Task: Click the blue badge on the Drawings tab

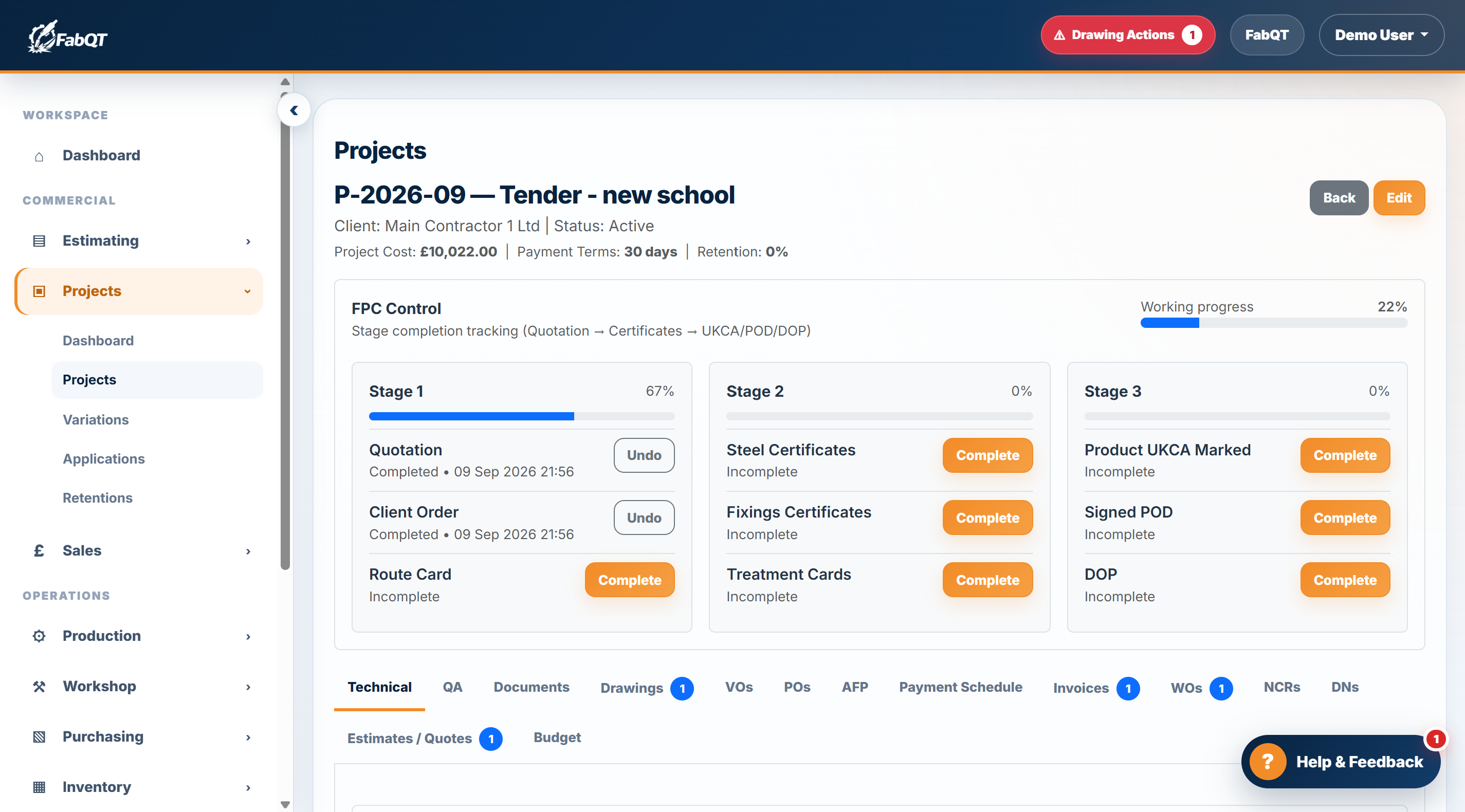Action: click(682, 688)
